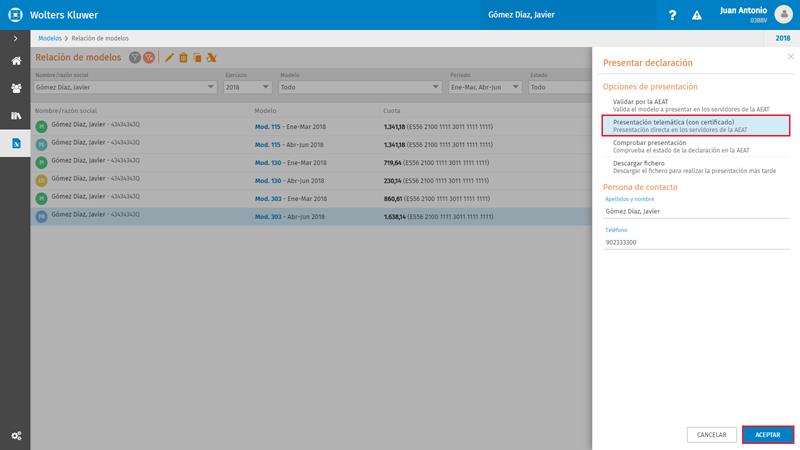The width and height of the screenshot is (800, 450).
Task: Open the clients group icon in sidebar
Action: pos(16,88)
